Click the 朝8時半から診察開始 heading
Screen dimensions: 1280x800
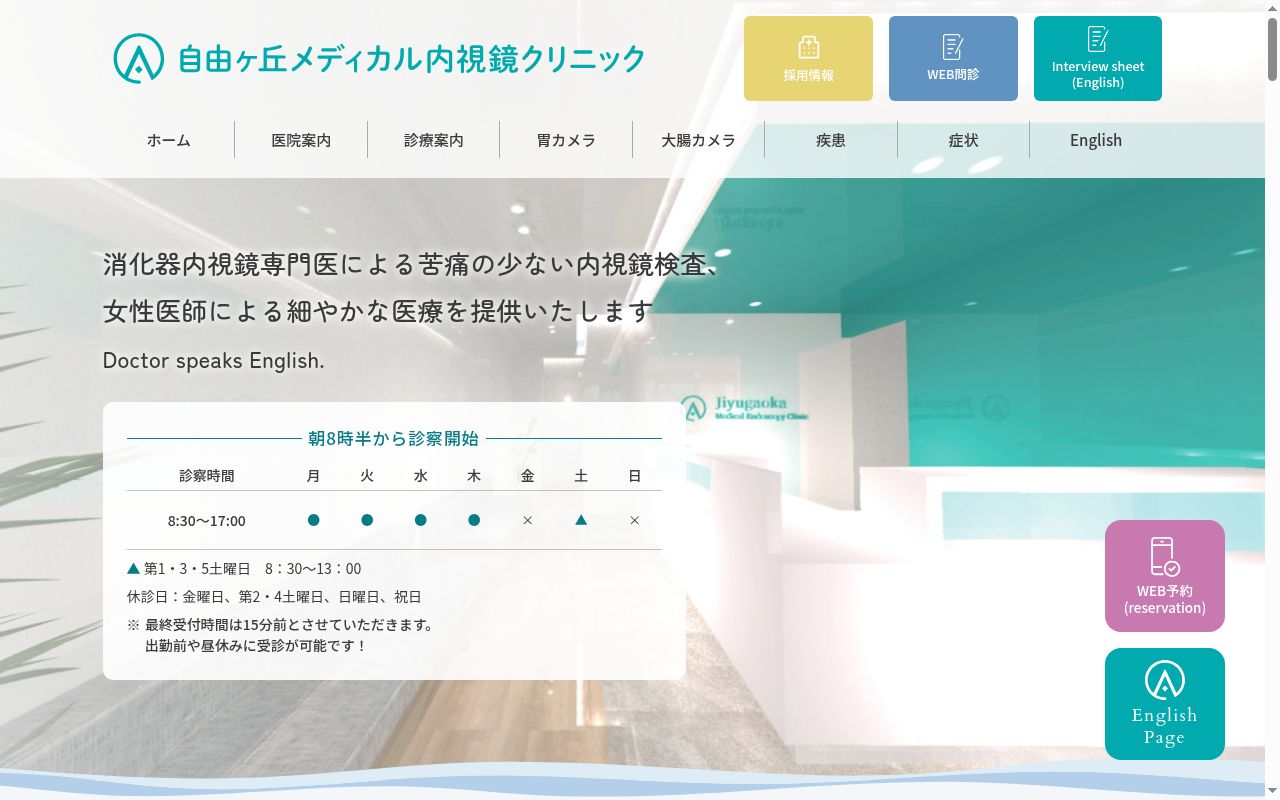[x=393, y=438]
